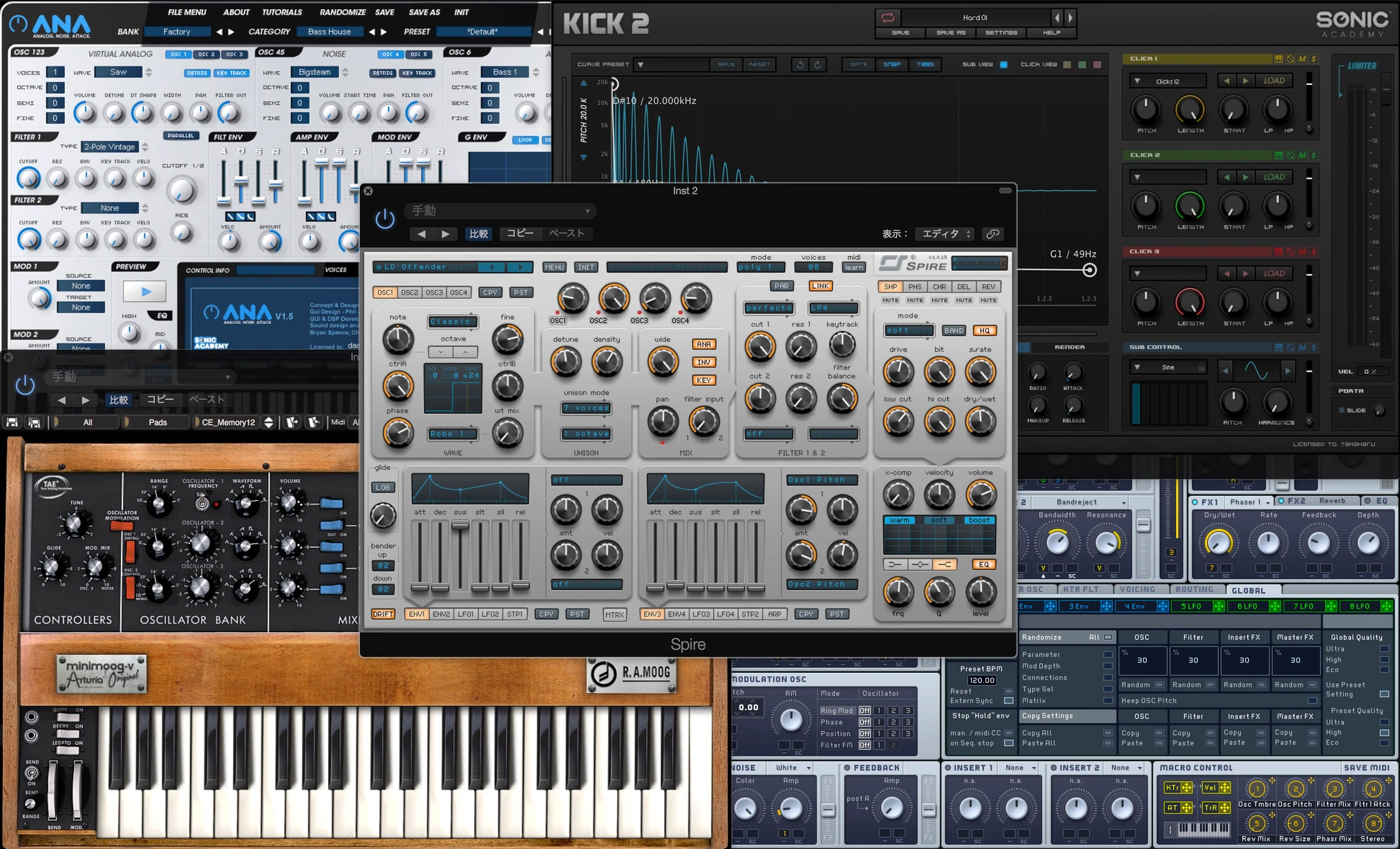Switch to the Spire CHR effects tab
The image size is (1400, 849).
click(x=939, y=287)
